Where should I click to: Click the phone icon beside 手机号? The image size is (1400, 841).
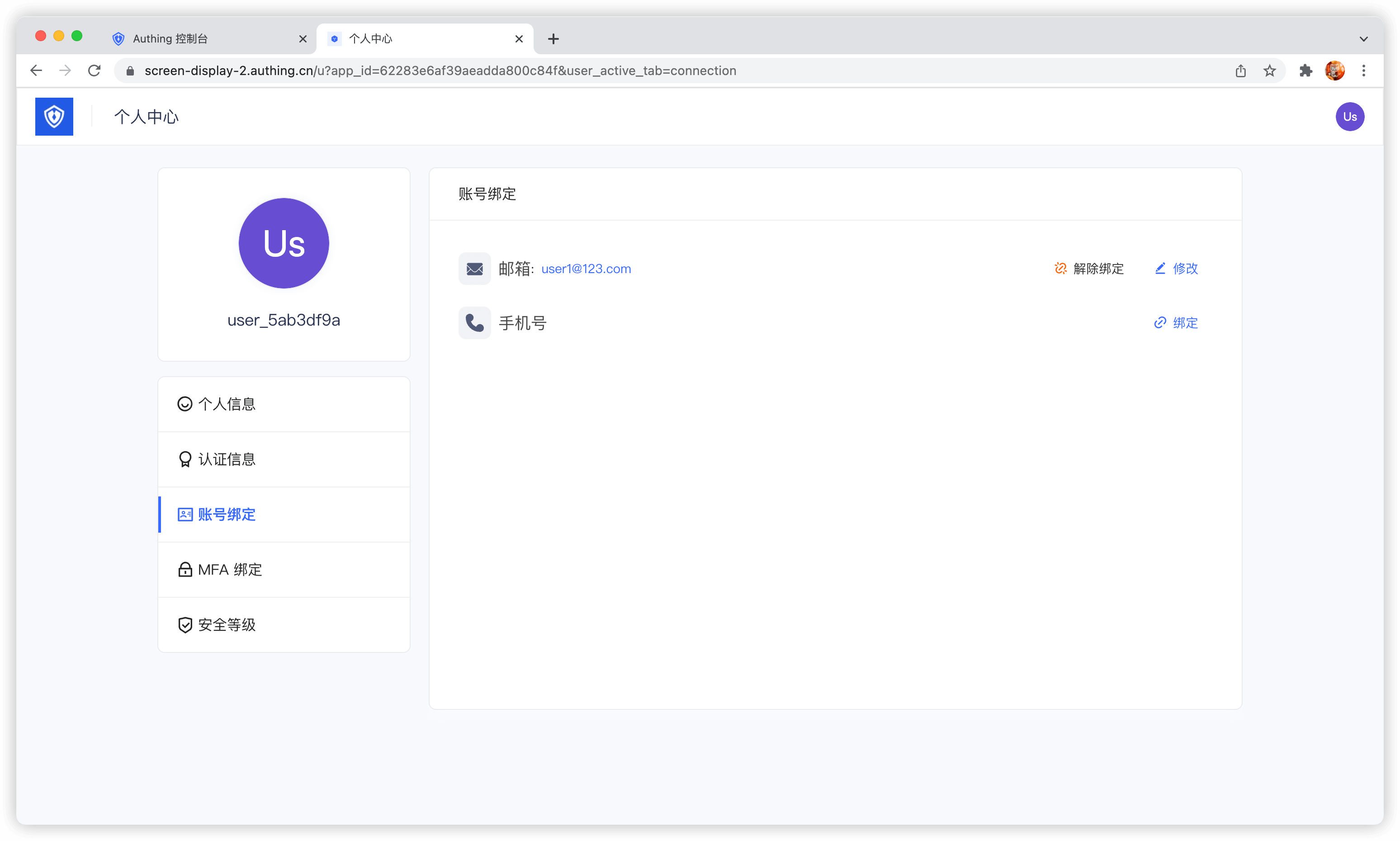(474, 323)
